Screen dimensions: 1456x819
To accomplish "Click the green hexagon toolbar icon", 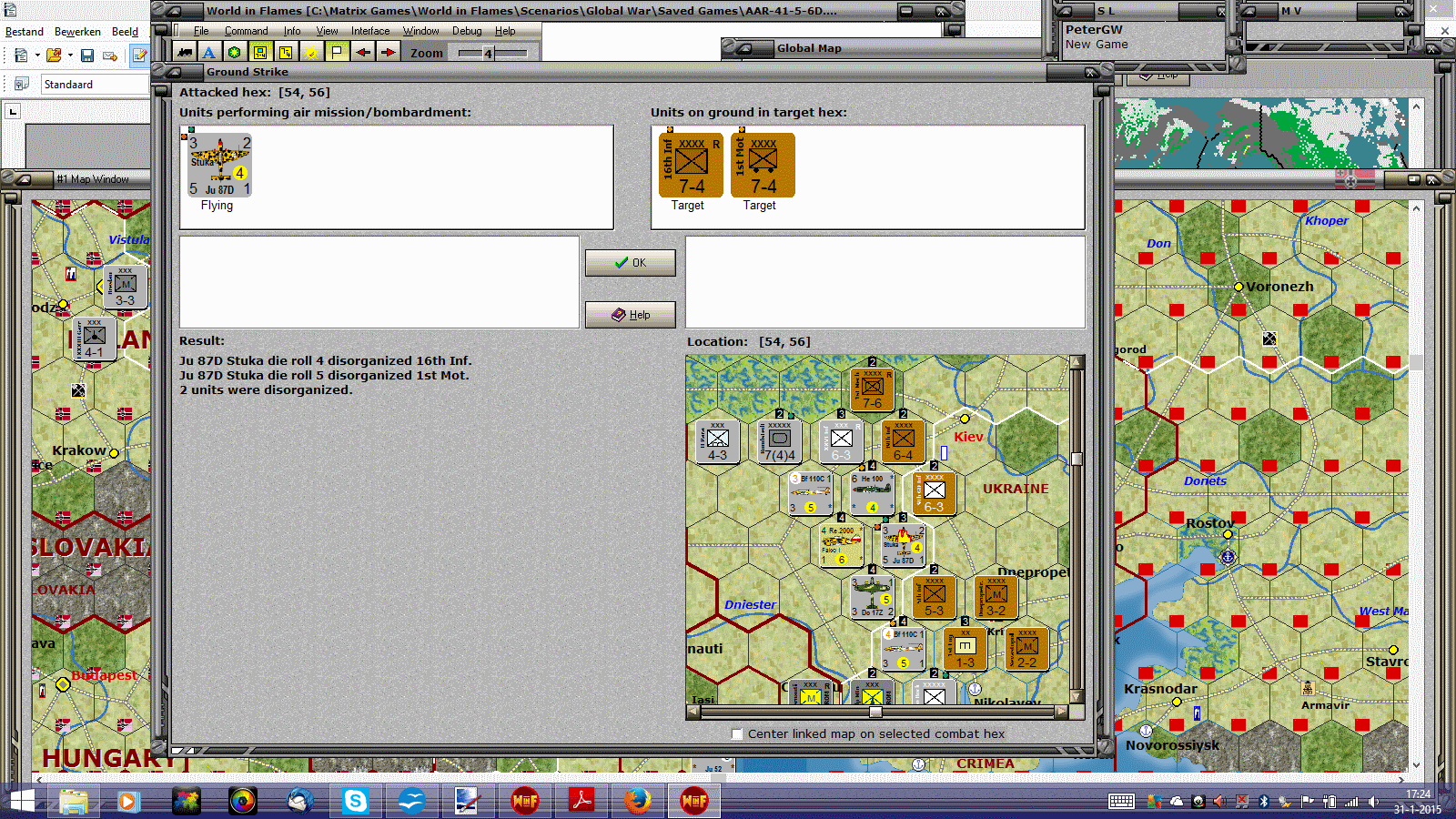I will [x=234, y=52].
